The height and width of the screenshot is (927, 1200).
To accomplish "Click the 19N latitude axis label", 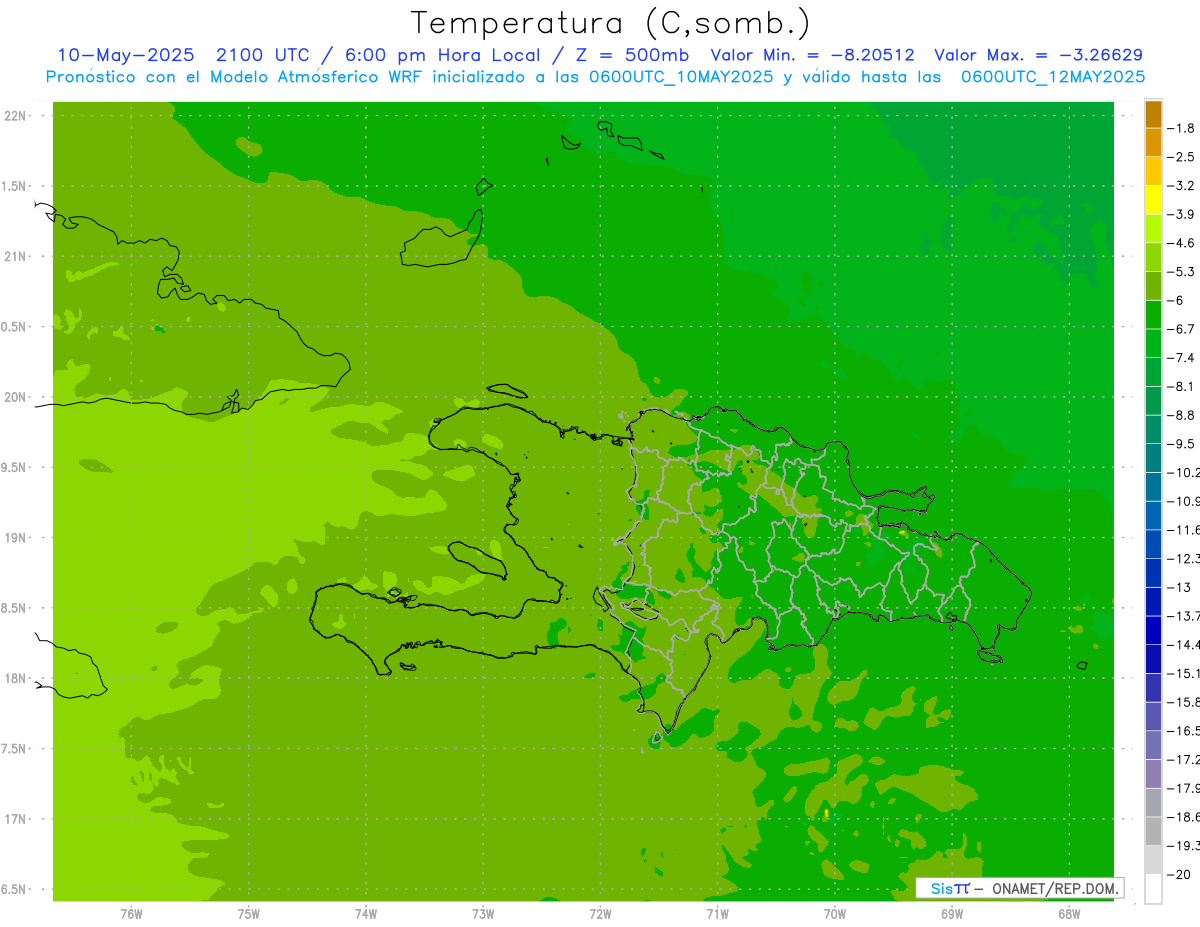I will [17, 537].
